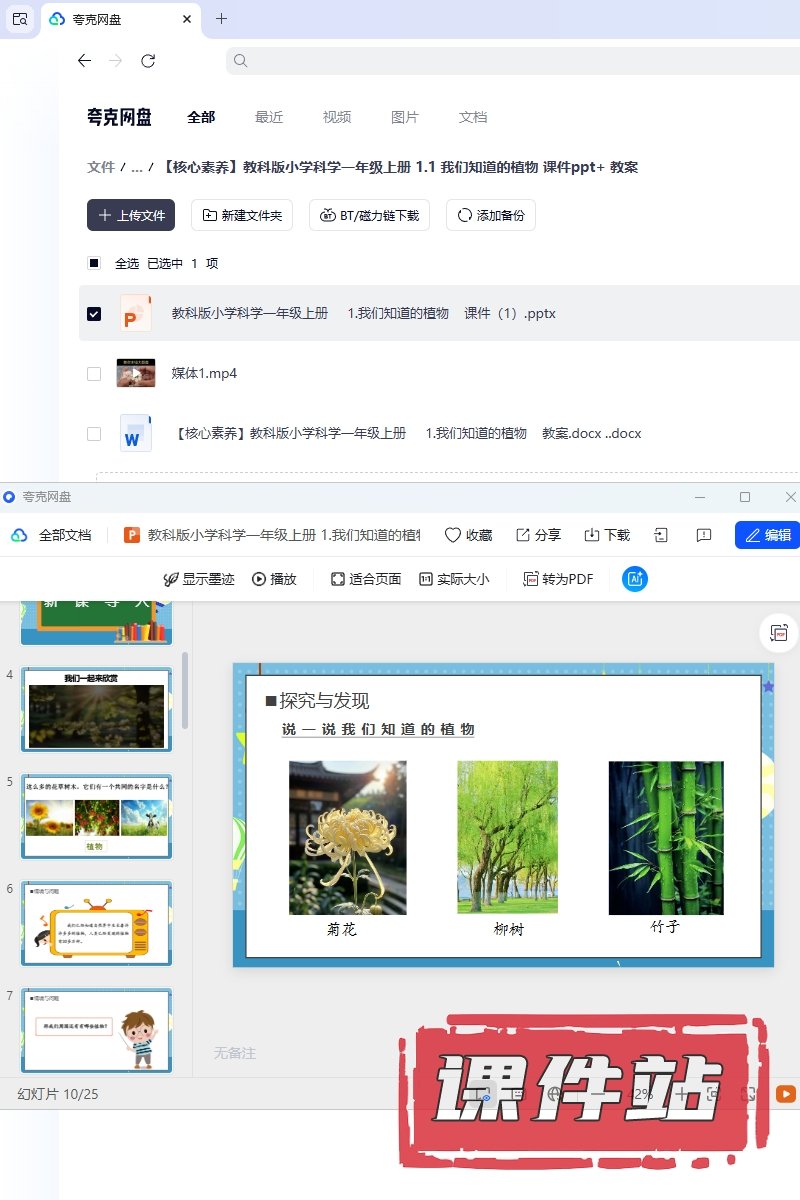Open the feedback message icon beside 编辑
This screenshot has width=800, height=1200.
(703, 535)
